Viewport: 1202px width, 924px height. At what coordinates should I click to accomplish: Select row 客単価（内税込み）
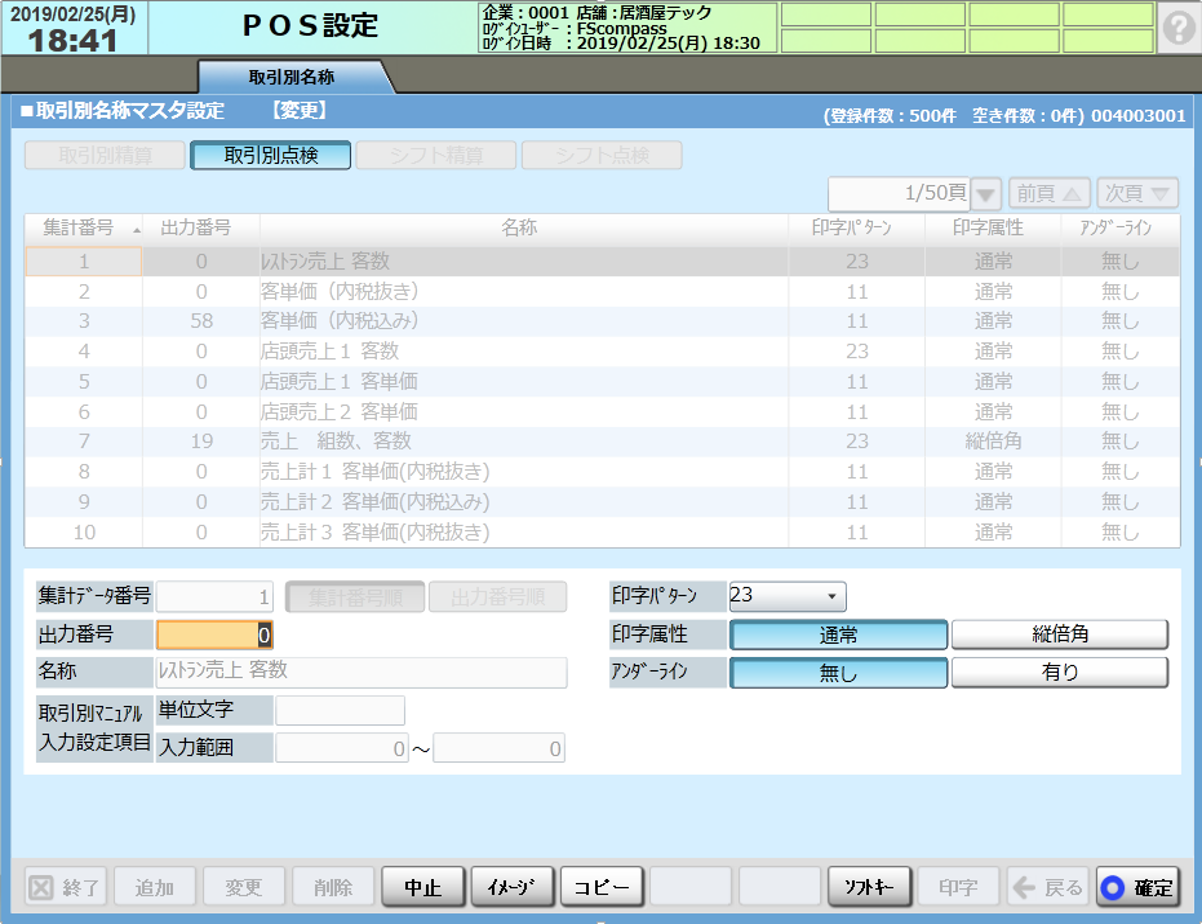[601, 322]
